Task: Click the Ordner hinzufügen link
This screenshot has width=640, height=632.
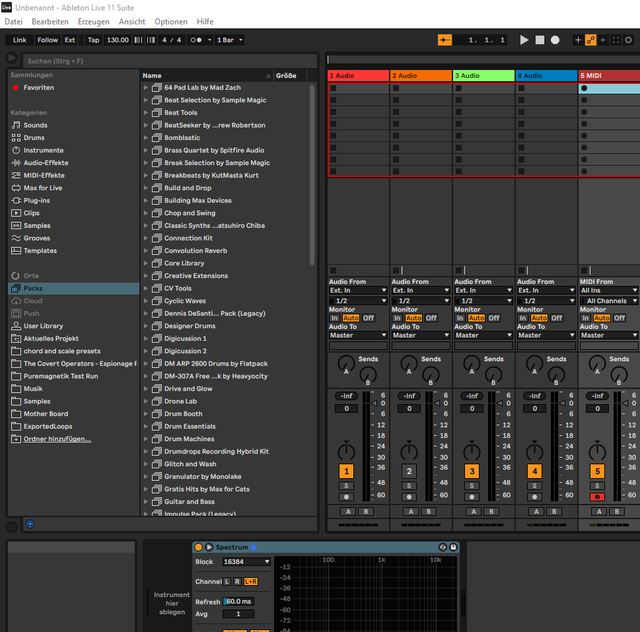Action: [x=57, y=439]
